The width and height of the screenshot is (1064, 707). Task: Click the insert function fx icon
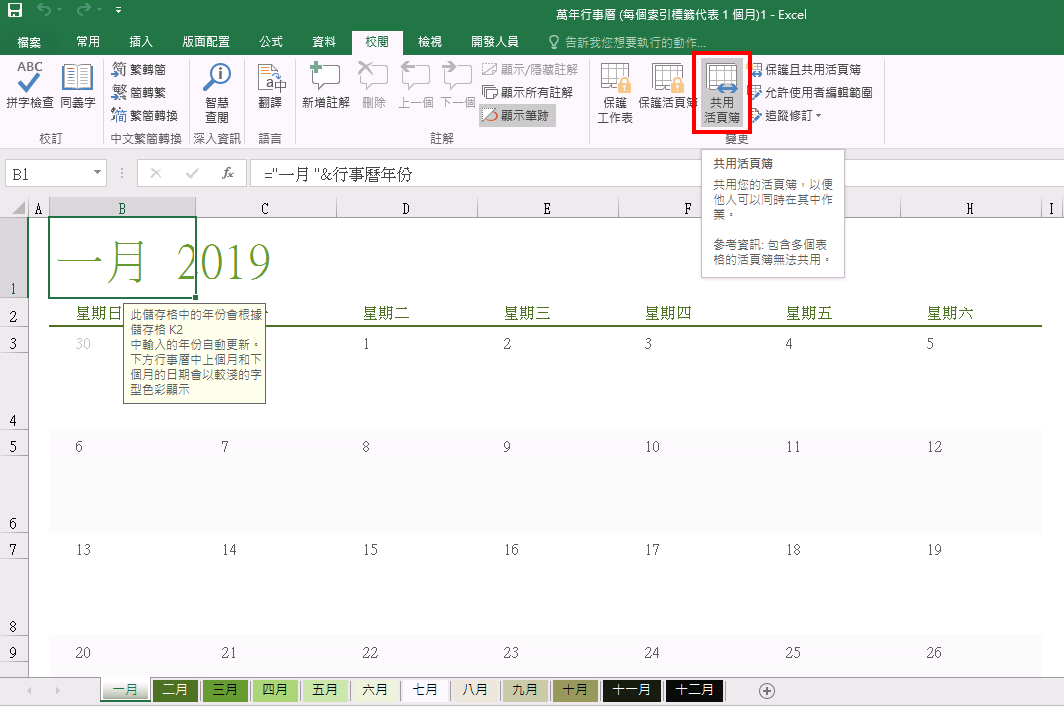(228, 173)
